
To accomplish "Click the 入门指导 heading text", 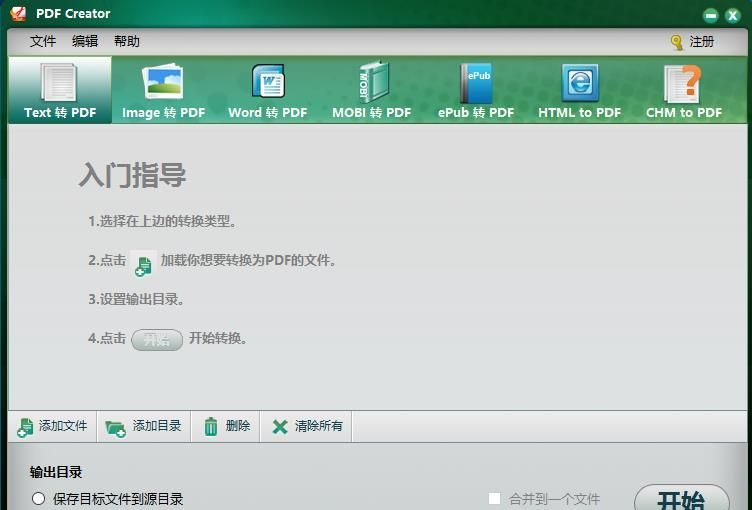I will [x=132, y=176].
